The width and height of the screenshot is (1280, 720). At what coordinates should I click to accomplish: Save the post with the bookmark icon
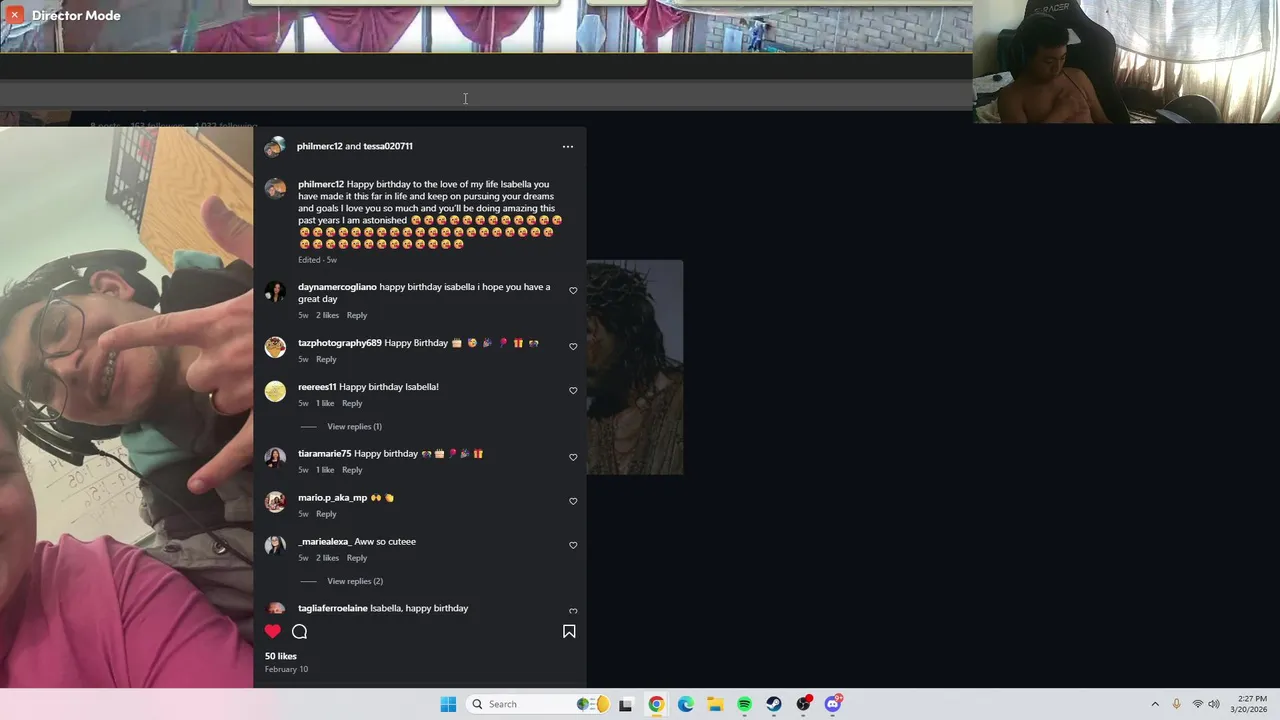pos(569,631)
